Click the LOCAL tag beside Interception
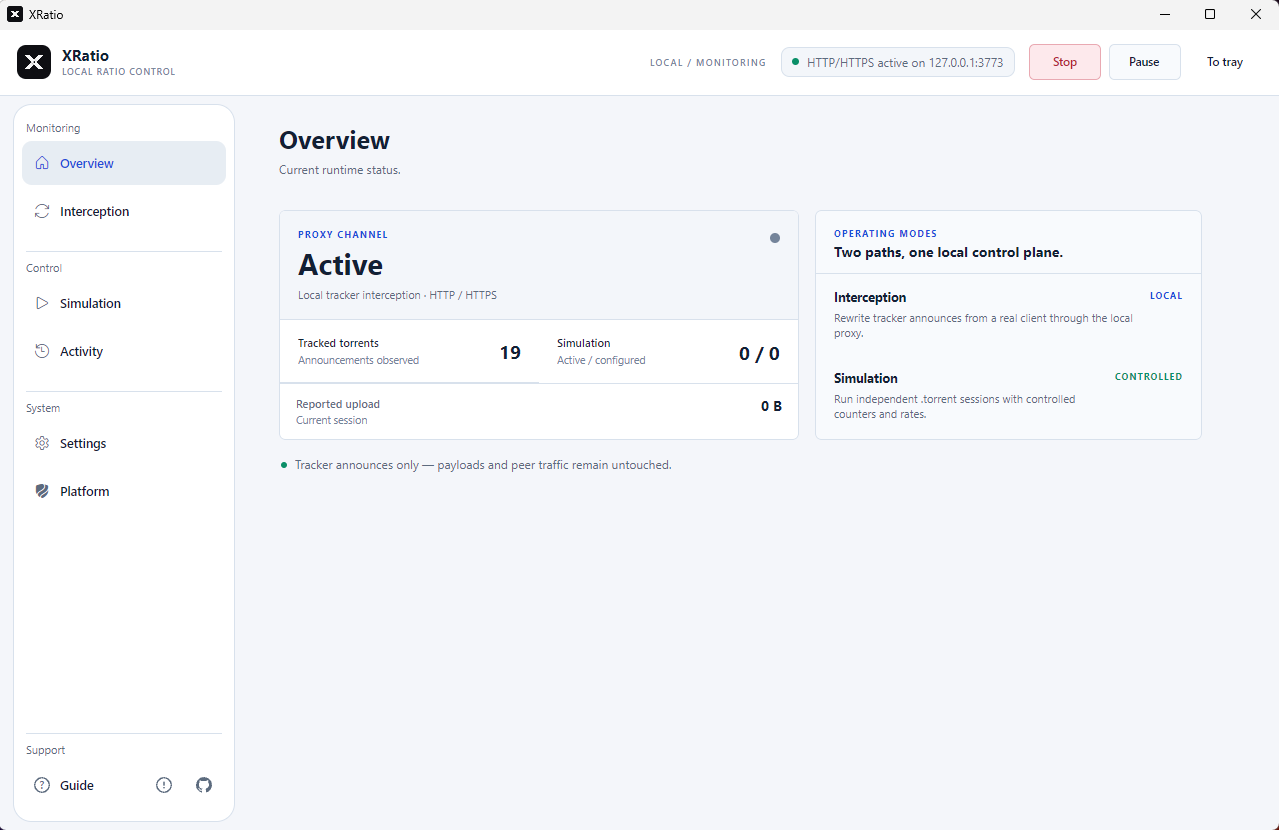Image resolution: width=1279 pixels, height=830 pixels. click(x=1166, y=296)
